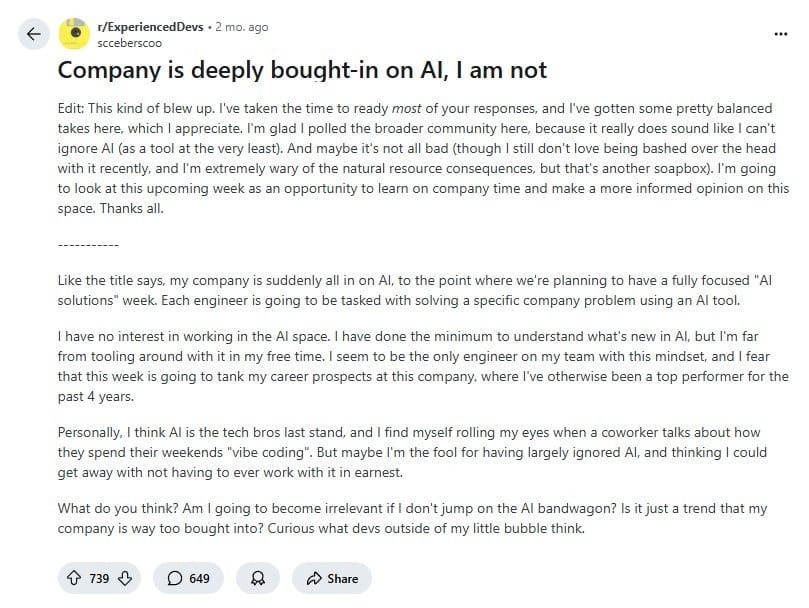Screen dimensions: 809x608
Task: Click the Share arrow icon
Action: pyautogui.click(x=312, y=578)
